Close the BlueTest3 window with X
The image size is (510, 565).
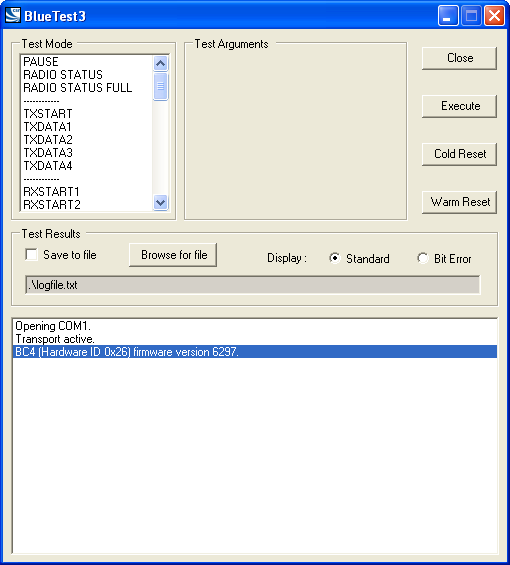(x=494, y=16)
